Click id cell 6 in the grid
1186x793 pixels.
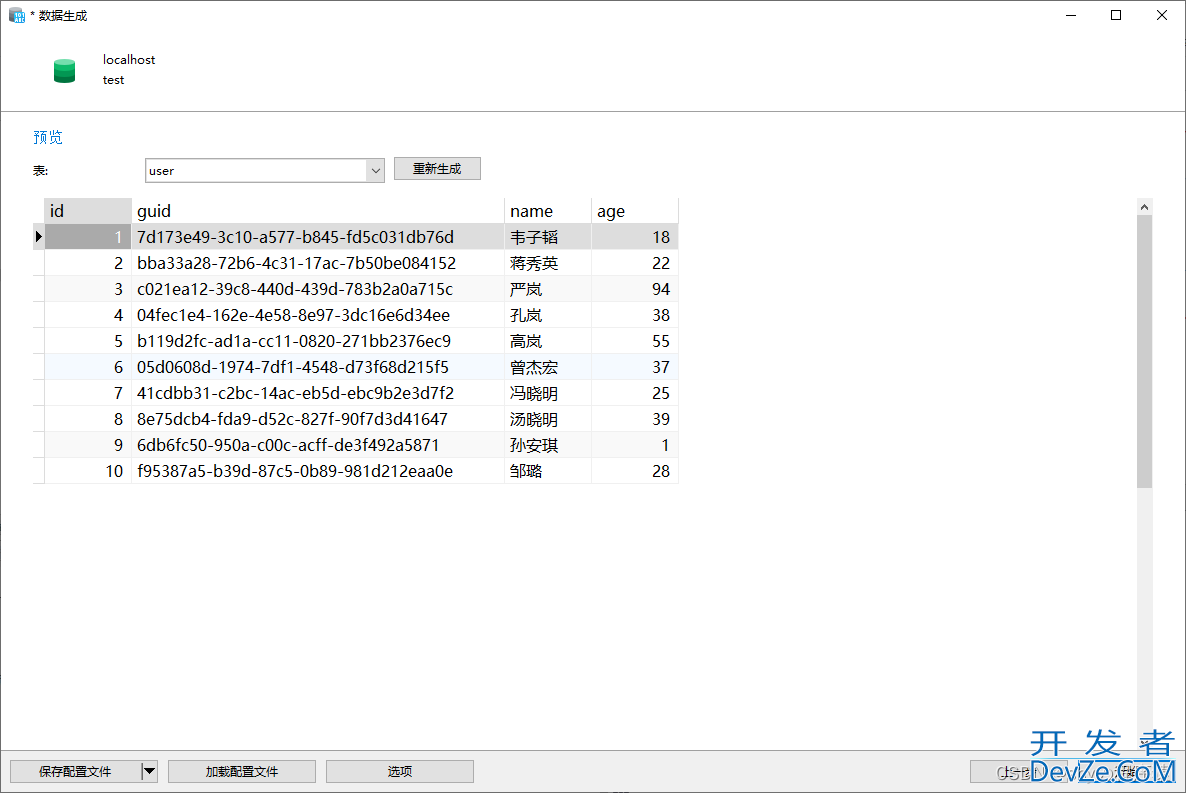tap(88, 367)
